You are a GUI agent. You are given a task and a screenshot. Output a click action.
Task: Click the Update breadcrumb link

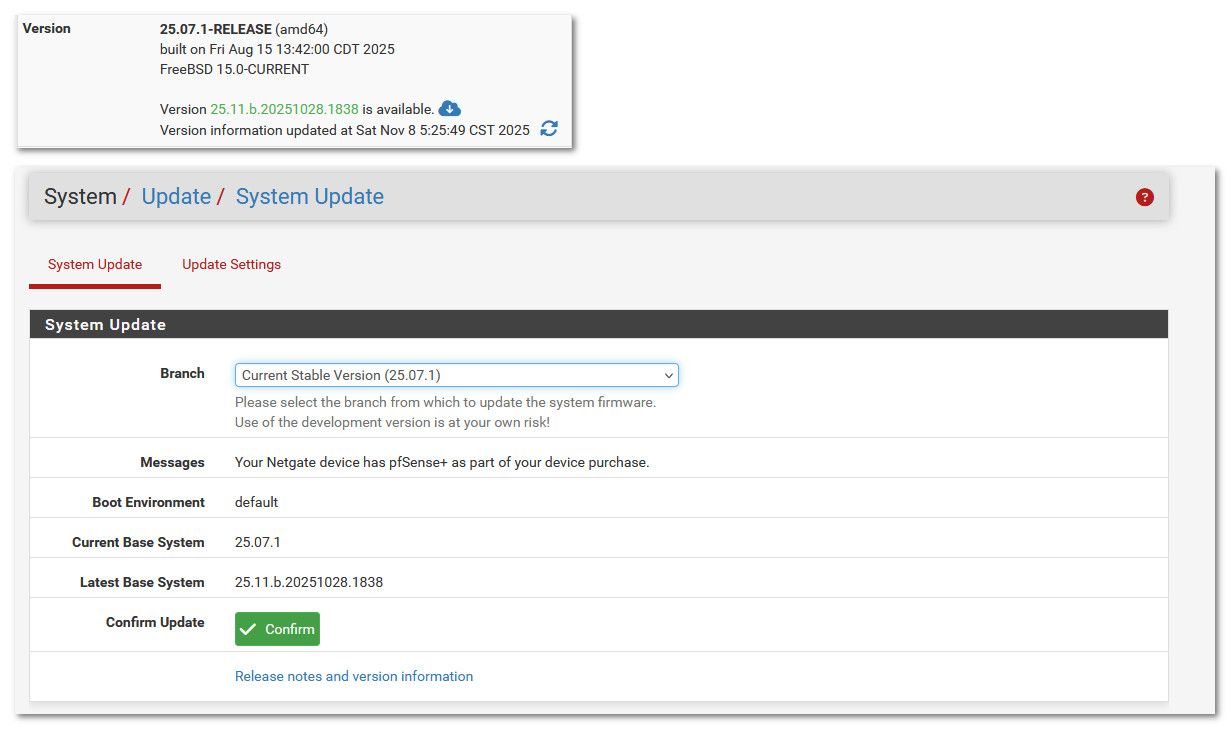176,197
